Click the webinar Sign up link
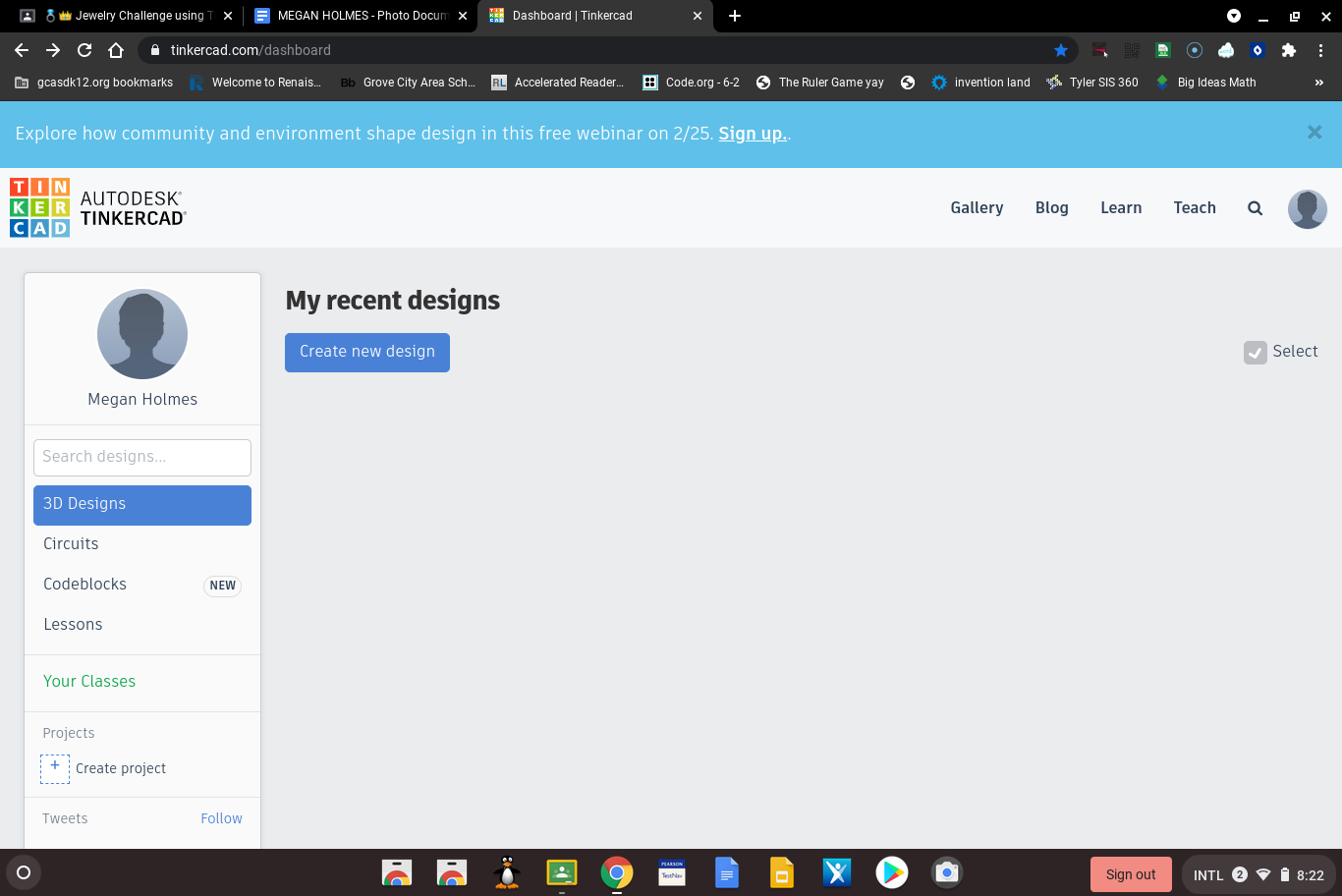1342x896 pixels. point(752,133)
